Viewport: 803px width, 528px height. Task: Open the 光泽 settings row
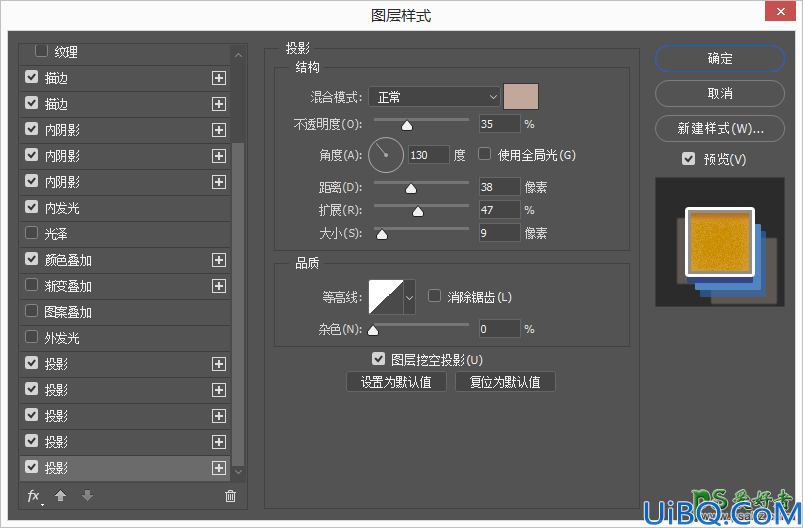(x=125, y=234)
